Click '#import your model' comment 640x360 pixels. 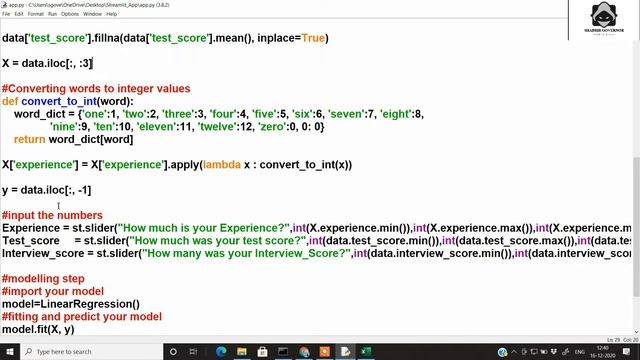point(53,291)
